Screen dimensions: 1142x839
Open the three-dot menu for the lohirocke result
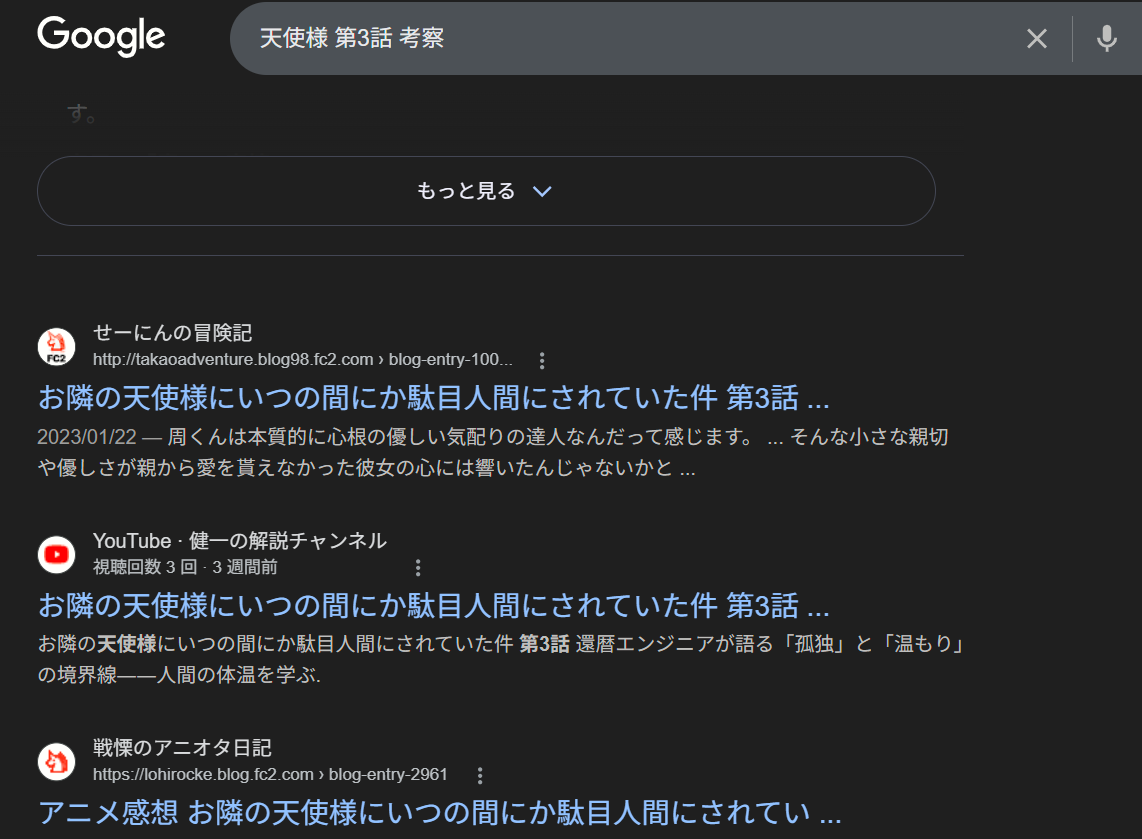(480, 775)
